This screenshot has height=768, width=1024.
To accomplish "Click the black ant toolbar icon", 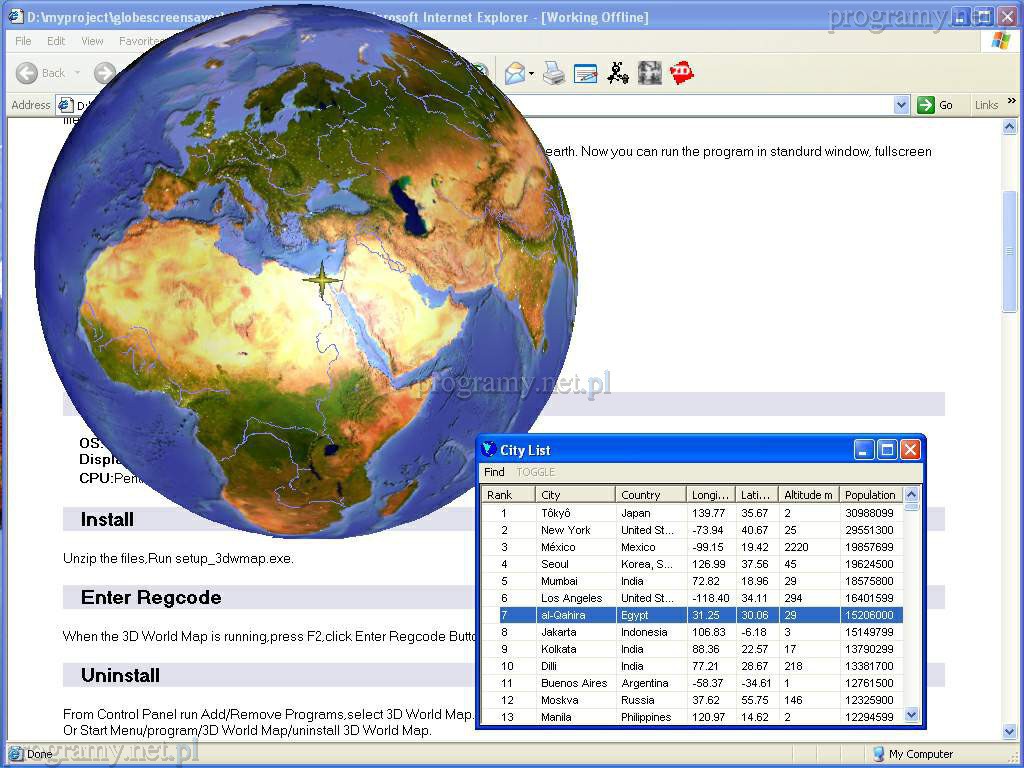I will tap(618, 73).
